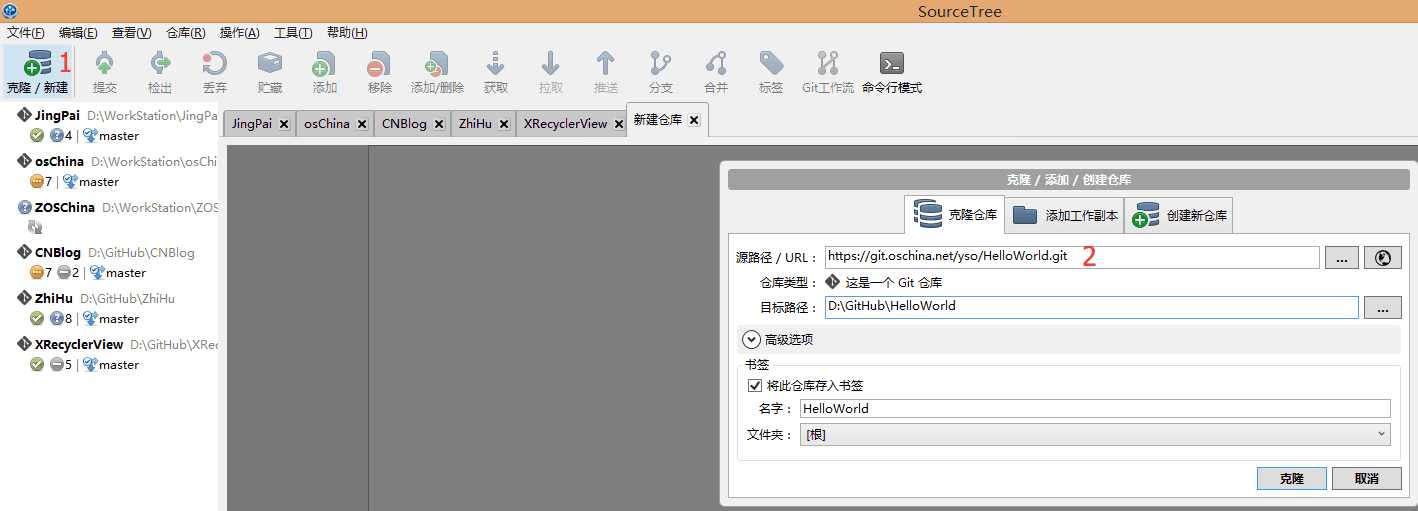Browse destination with the 目标路径 ... button
The width and height of the screenshot is (1418, 511).
(1382, 308)
